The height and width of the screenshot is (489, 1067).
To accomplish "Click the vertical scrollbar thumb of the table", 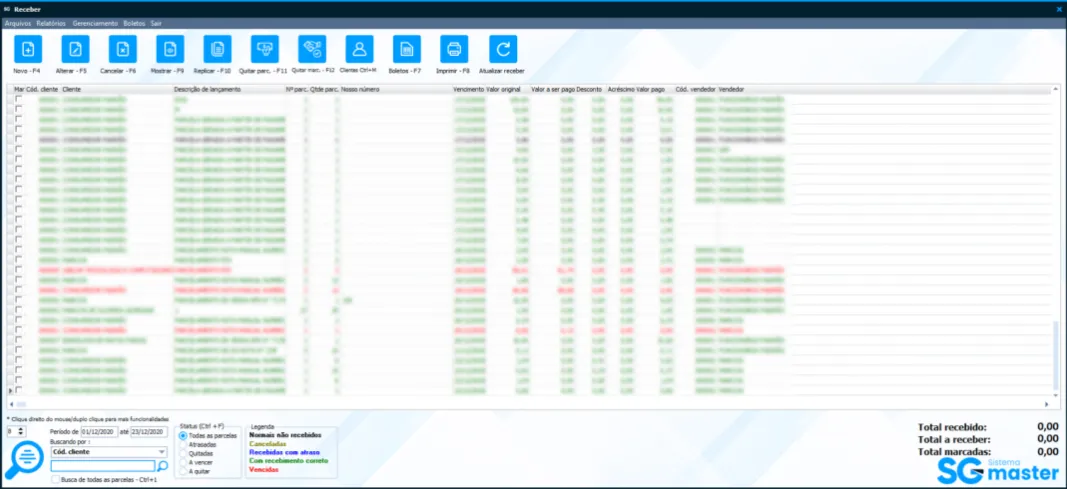I will pos(1056,357).
